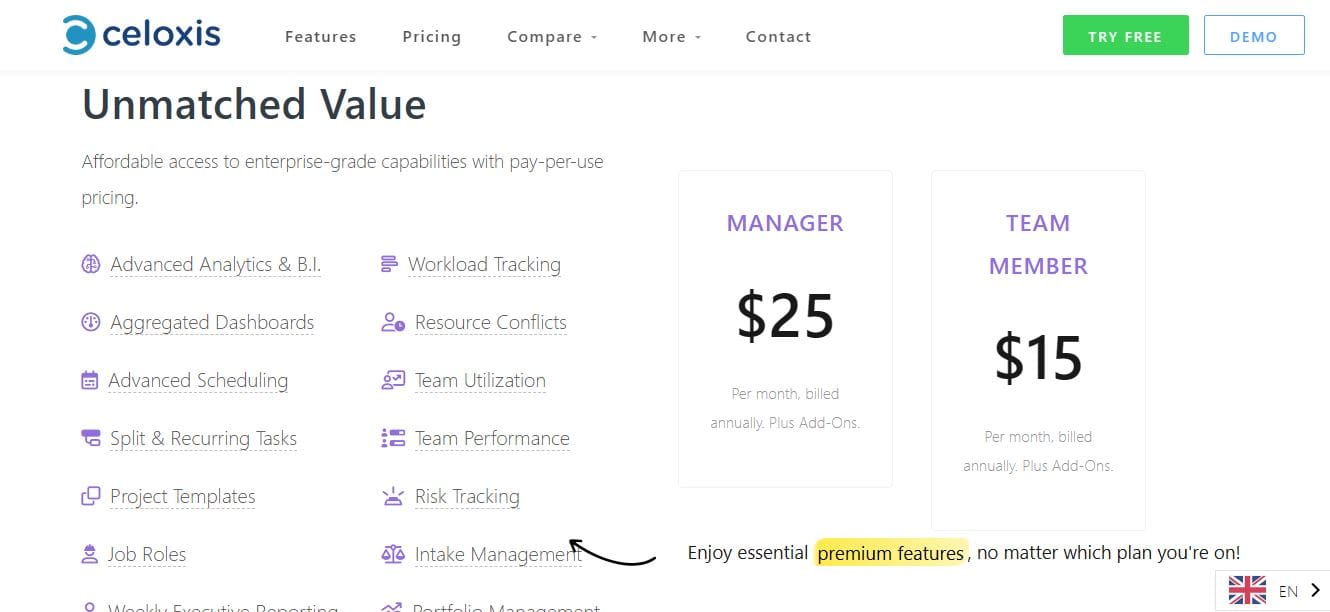
Task: Expand the EN language selector chevron
Action: click(x=1317, y=590)
